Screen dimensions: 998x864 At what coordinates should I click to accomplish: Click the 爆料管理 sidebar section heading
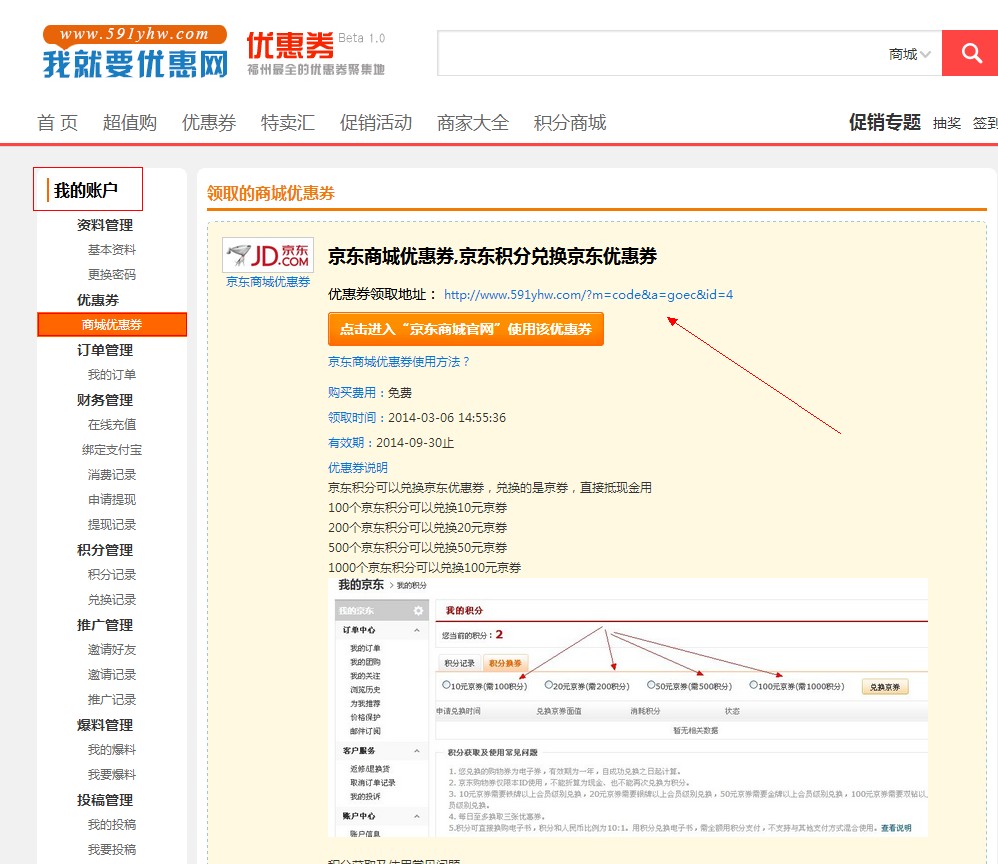click(105, 725)
